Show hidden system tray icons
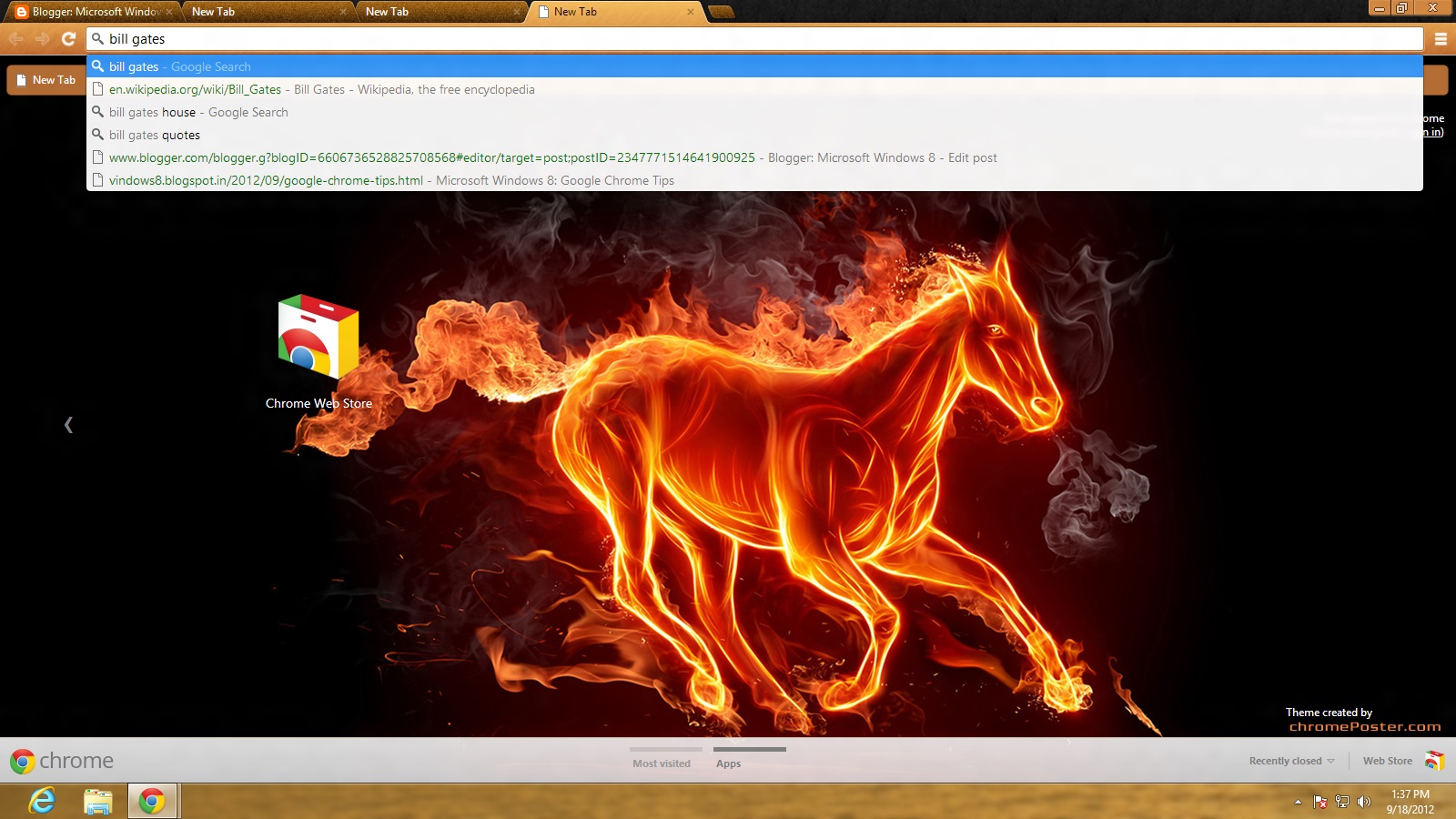This screenshot has height=819, width=1456. point(1298,802)
